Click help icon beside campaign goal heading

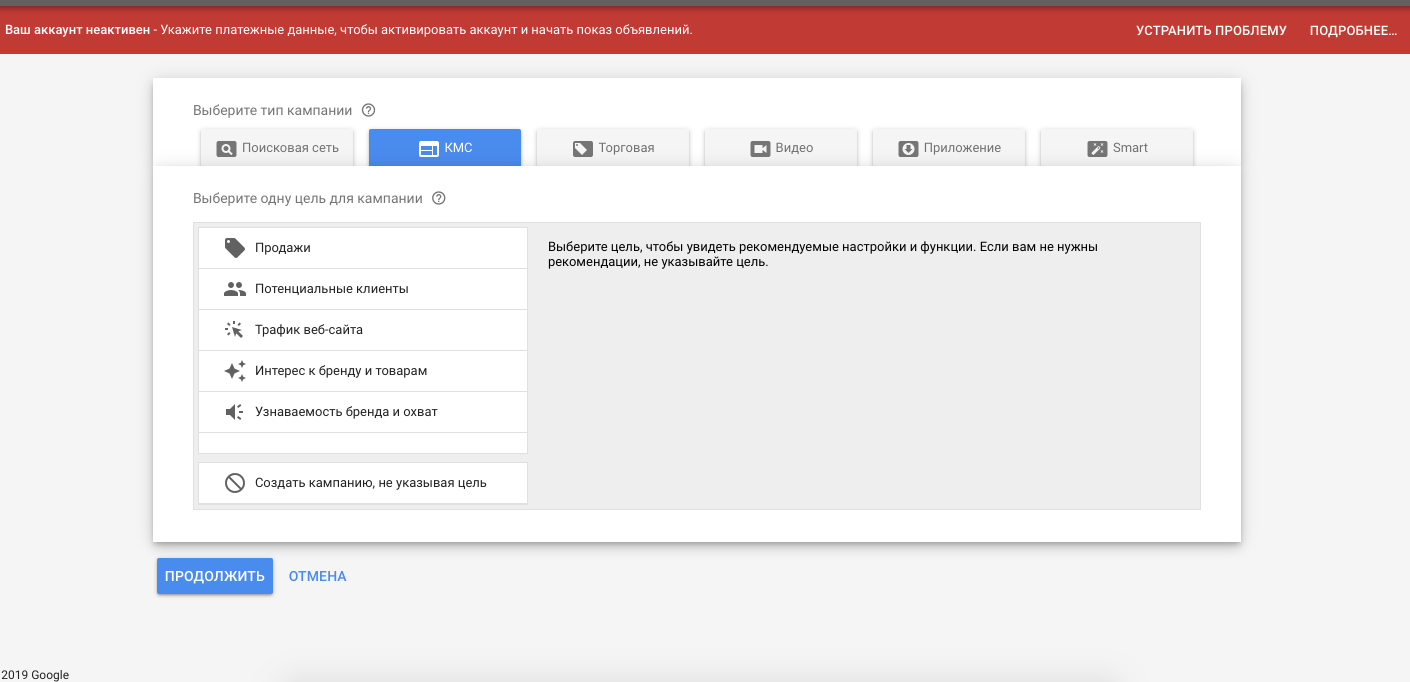[438, 198]
